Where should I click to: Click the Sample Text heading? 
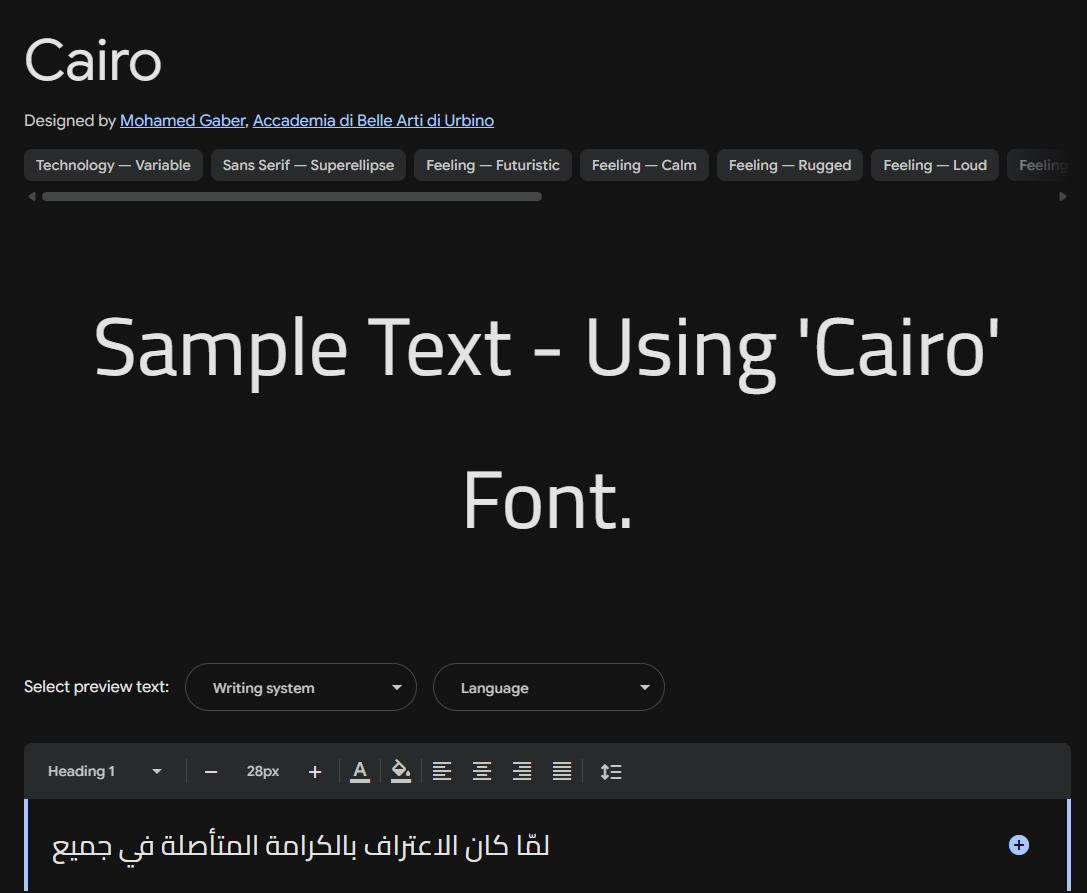point(547,423)
